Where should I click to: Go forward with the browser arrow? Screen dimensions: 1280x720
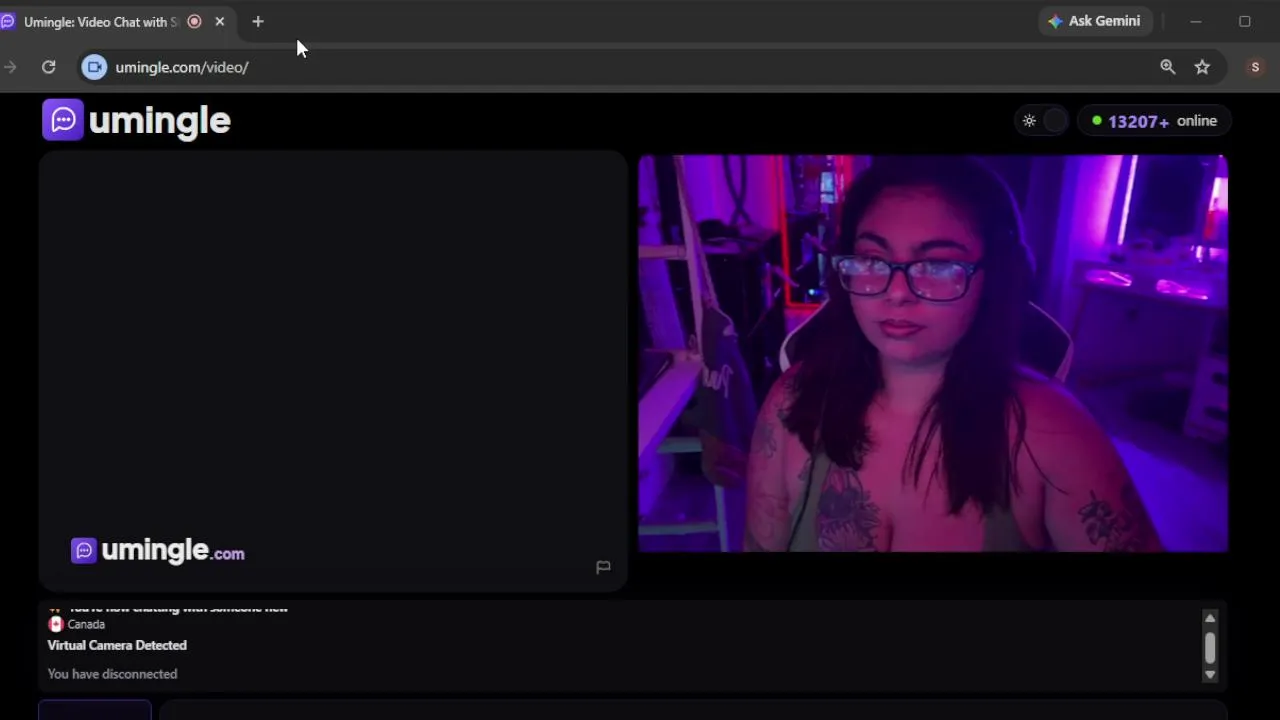10,67
